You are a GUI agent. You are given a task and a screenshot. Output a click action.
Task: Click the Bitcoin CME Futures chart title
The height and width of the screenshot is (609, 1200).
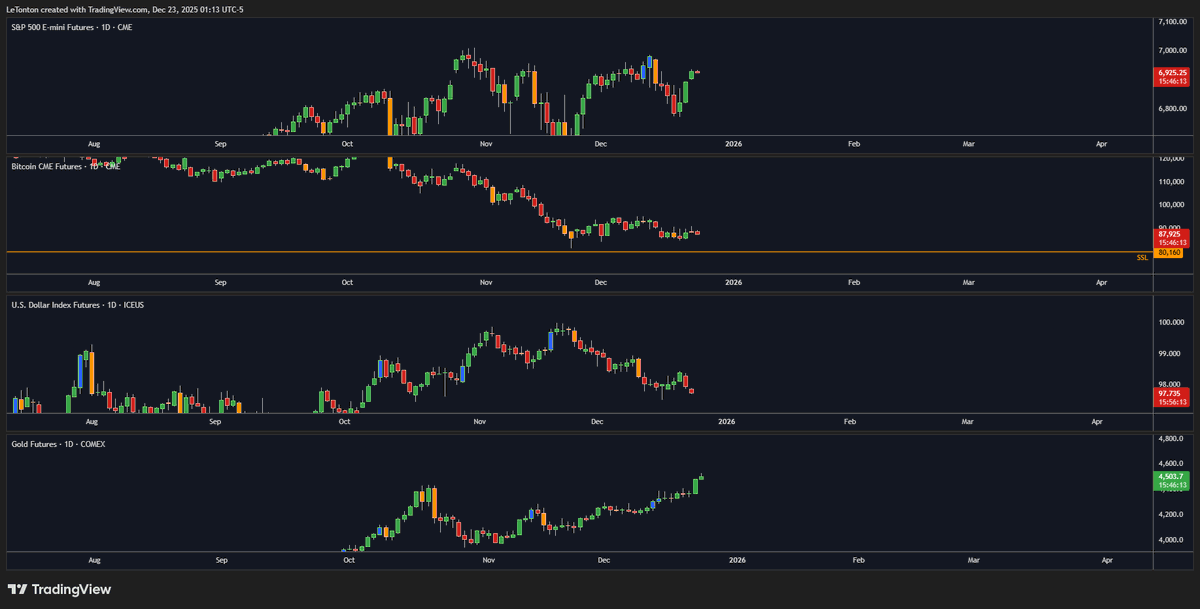pyautogui.click(x=65, y=166)
